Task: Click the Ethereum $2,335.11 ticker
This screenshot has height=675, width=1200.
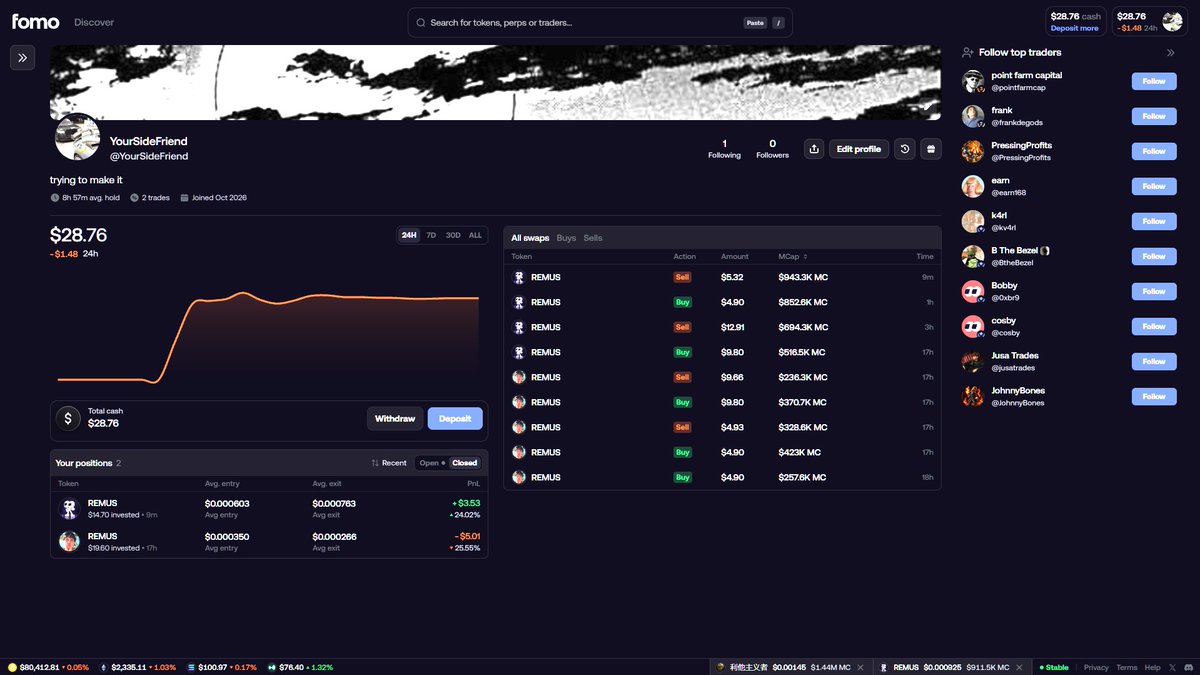Action: click(x=137, y=667)
